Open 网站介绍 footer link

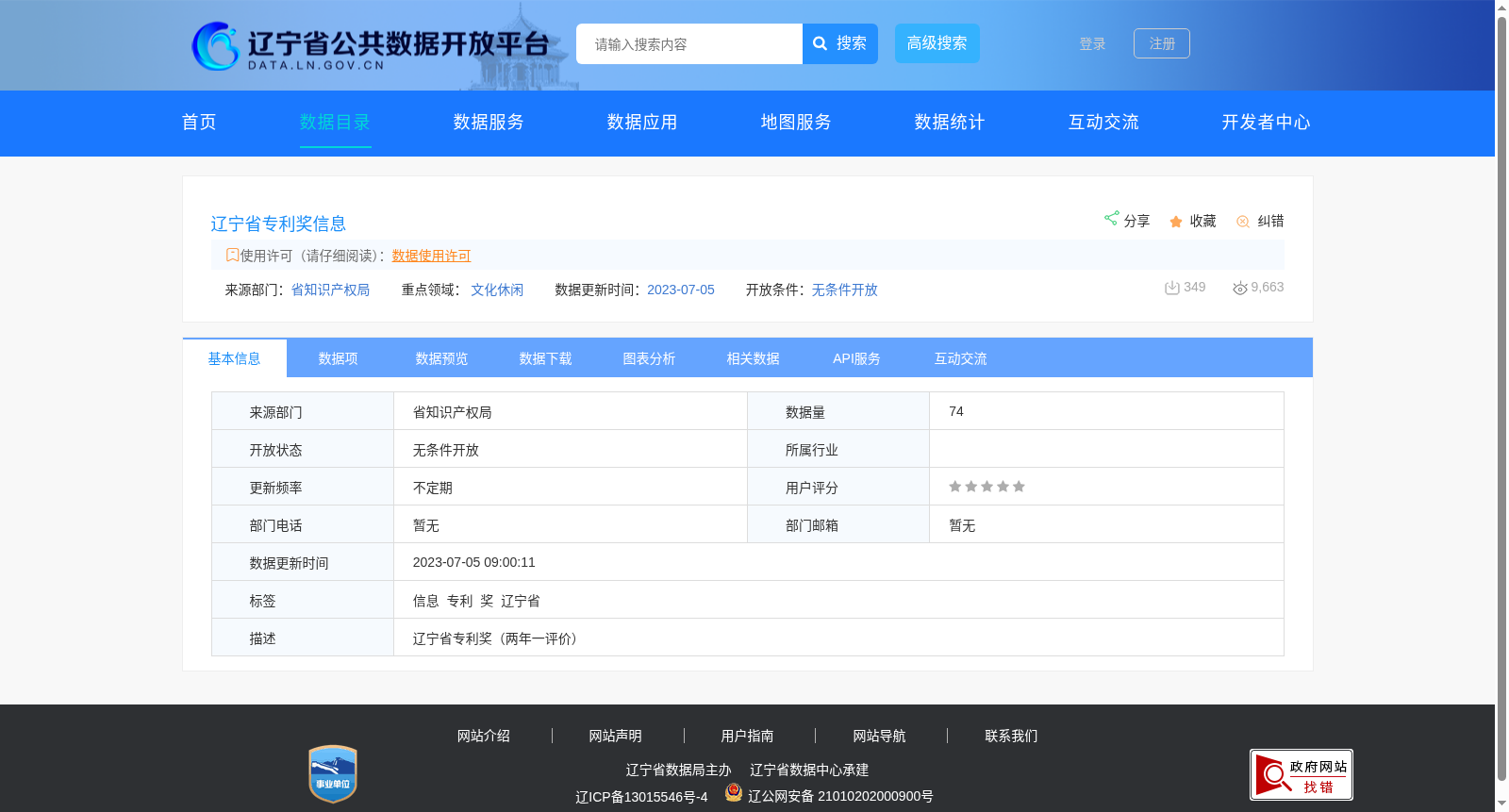point(484,736)
